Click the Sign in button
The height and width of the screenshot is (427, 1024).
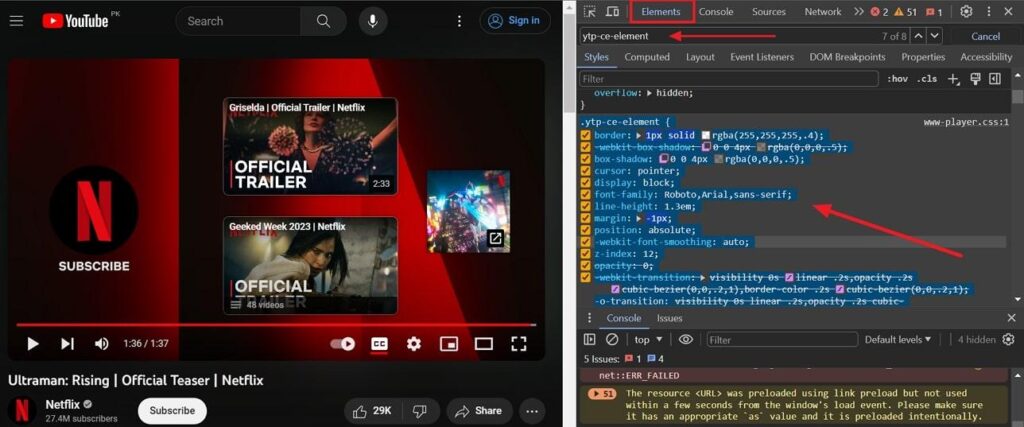pos(515,20)
